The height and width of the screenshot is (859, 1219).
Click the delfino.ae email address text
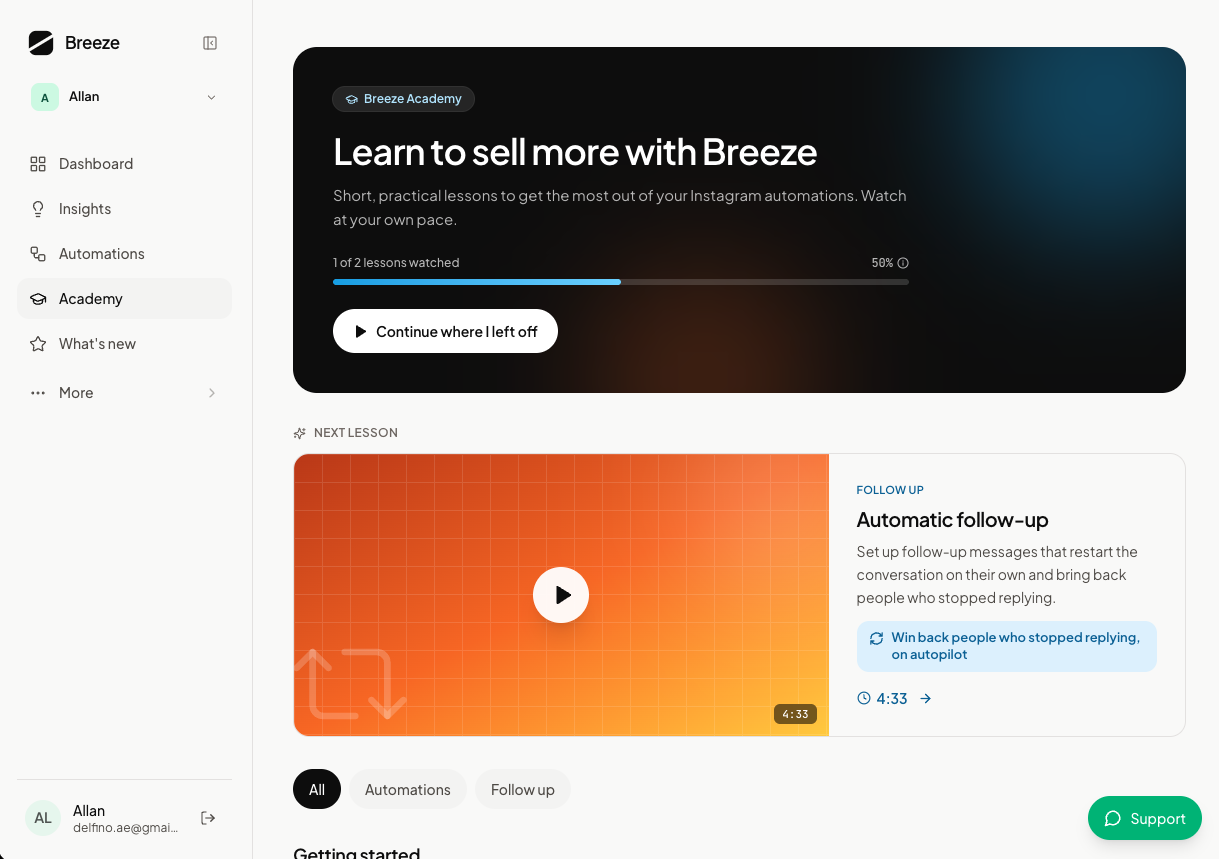[126, 828]
